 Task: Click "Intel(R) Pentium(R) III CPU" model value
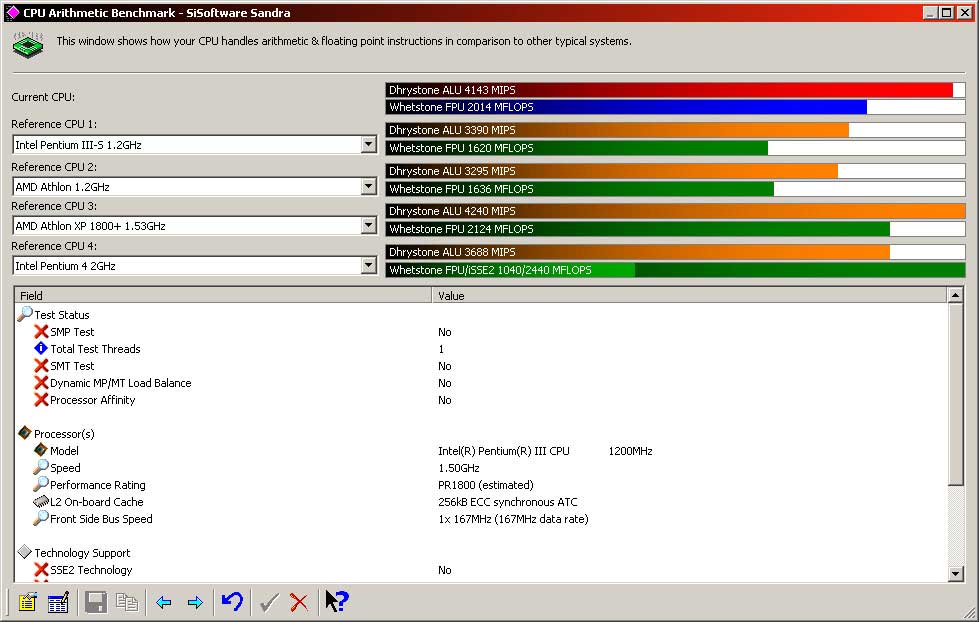pos(504,451)
